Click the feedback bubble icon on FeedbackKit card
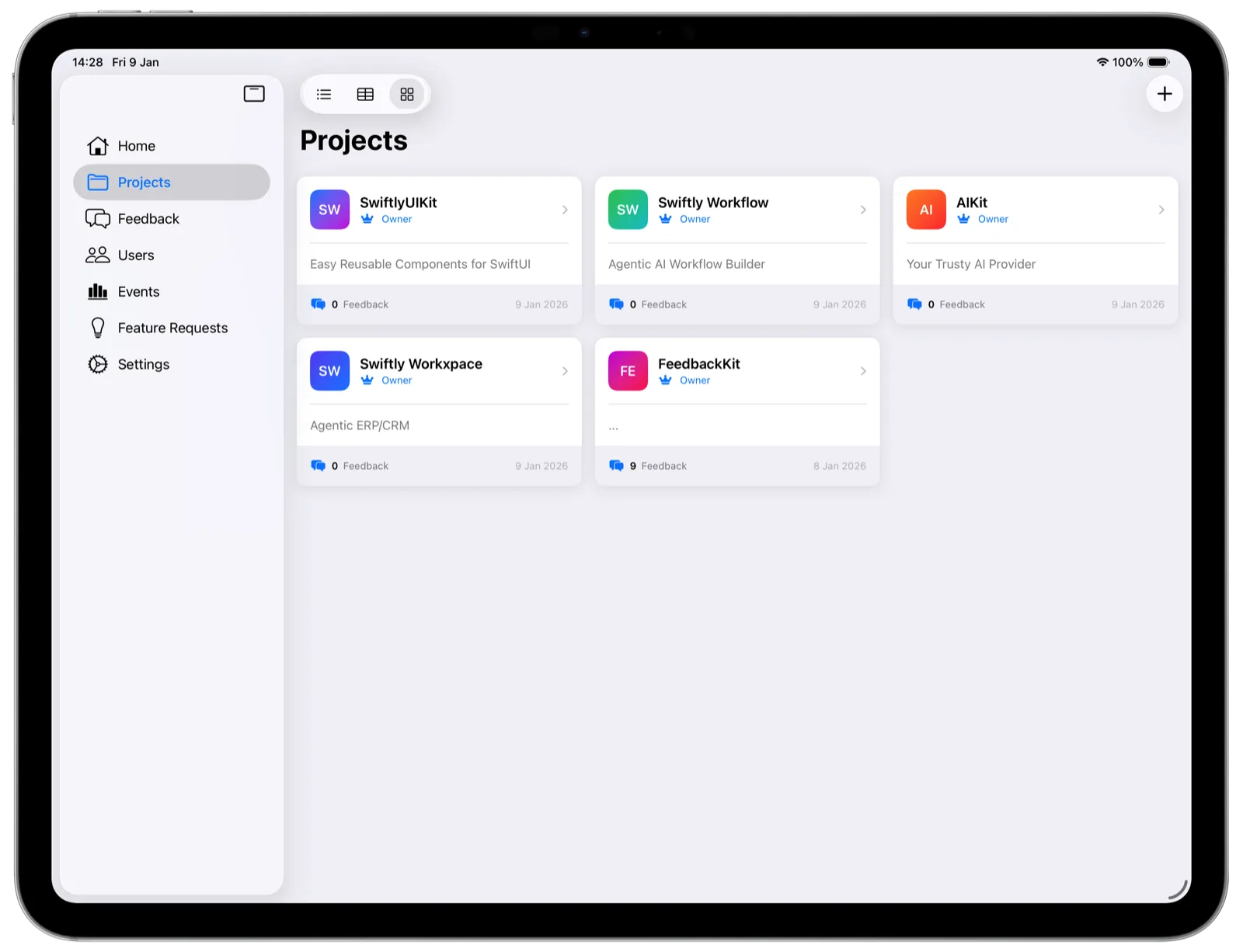 point(617,466)
